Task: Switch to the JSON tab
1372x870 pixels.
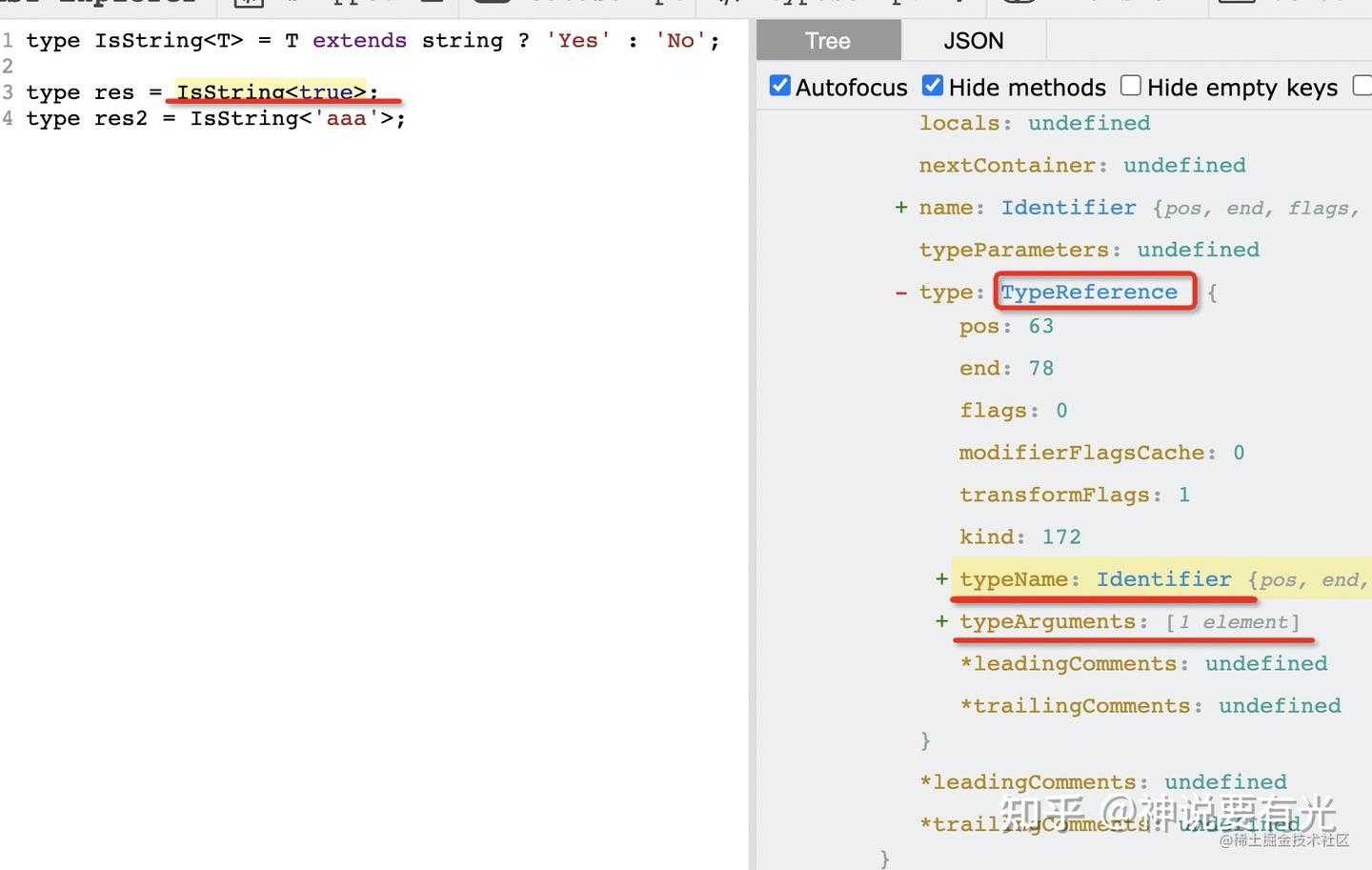Action: [x=973, y=41]
